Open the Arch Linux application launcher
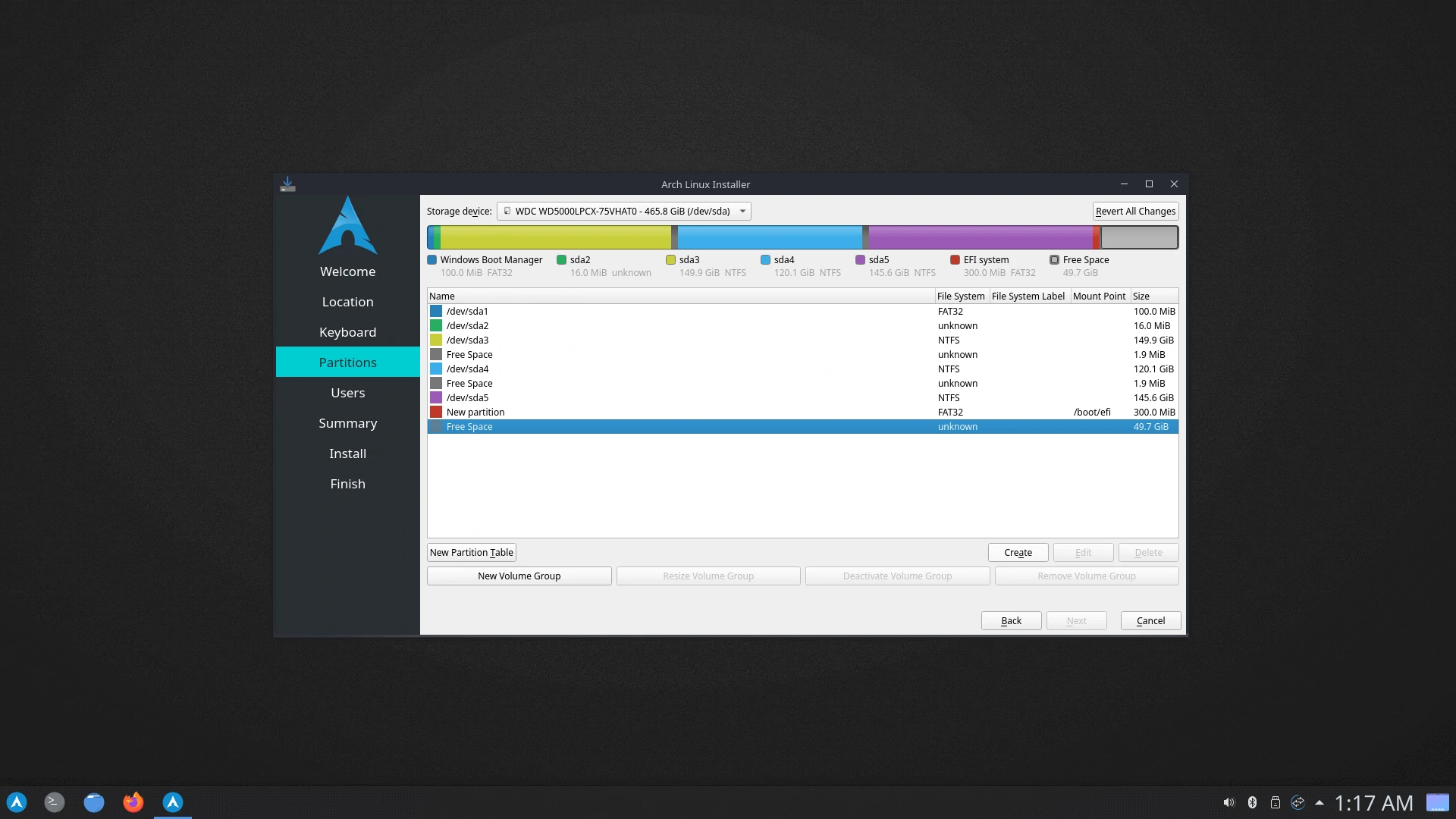The height and width of the screenshot is (819, 1456). click(x=17, y=802)
